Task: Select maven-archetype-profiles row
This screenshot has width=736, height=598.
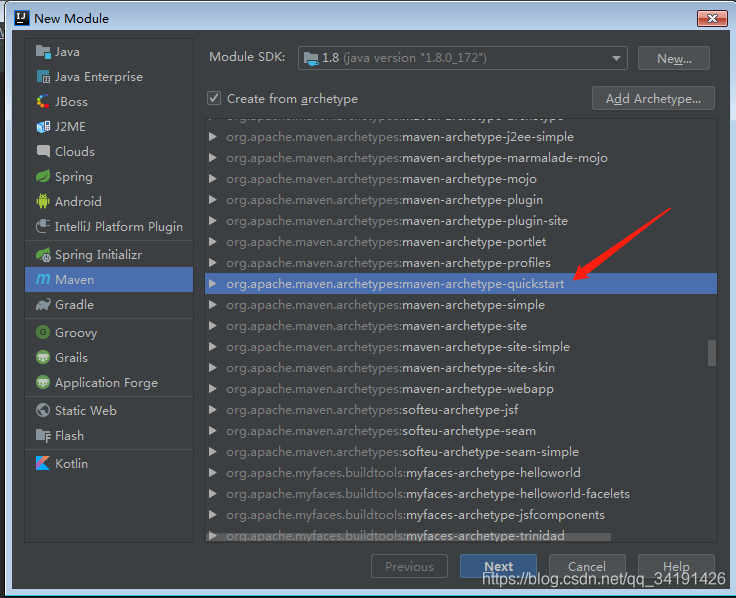Action: [x=461, y=263]
